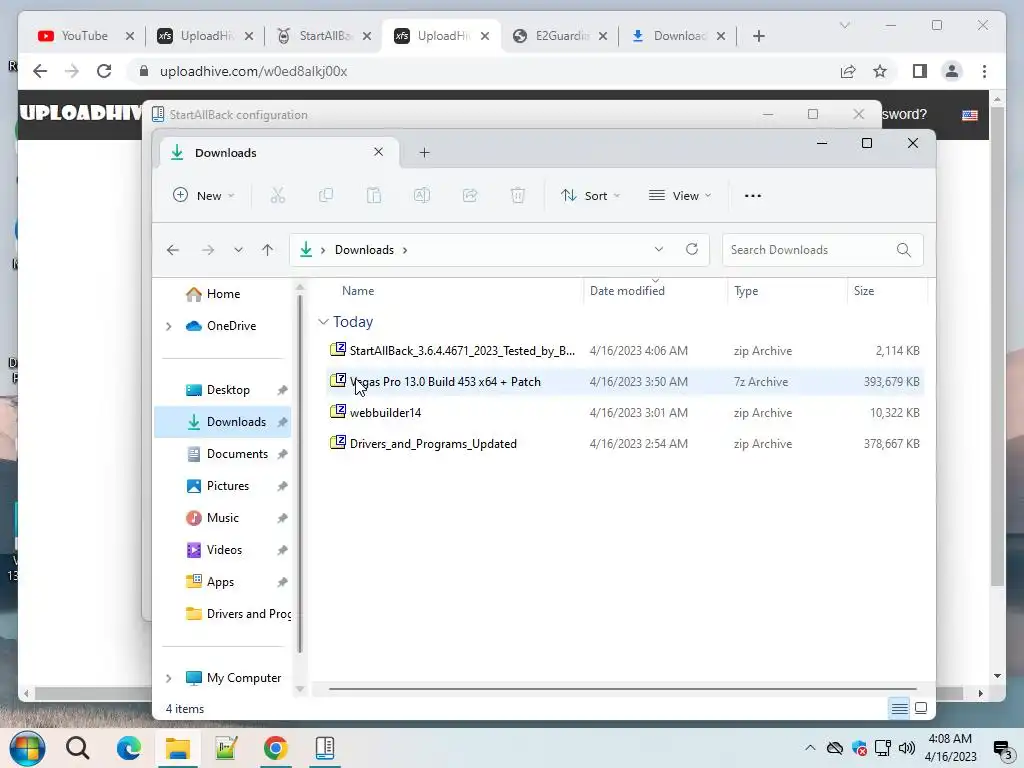Screen dimensions: 1024x768
Task: Go forward using Explorer forward arrow
Action: (x=208, y=249)
